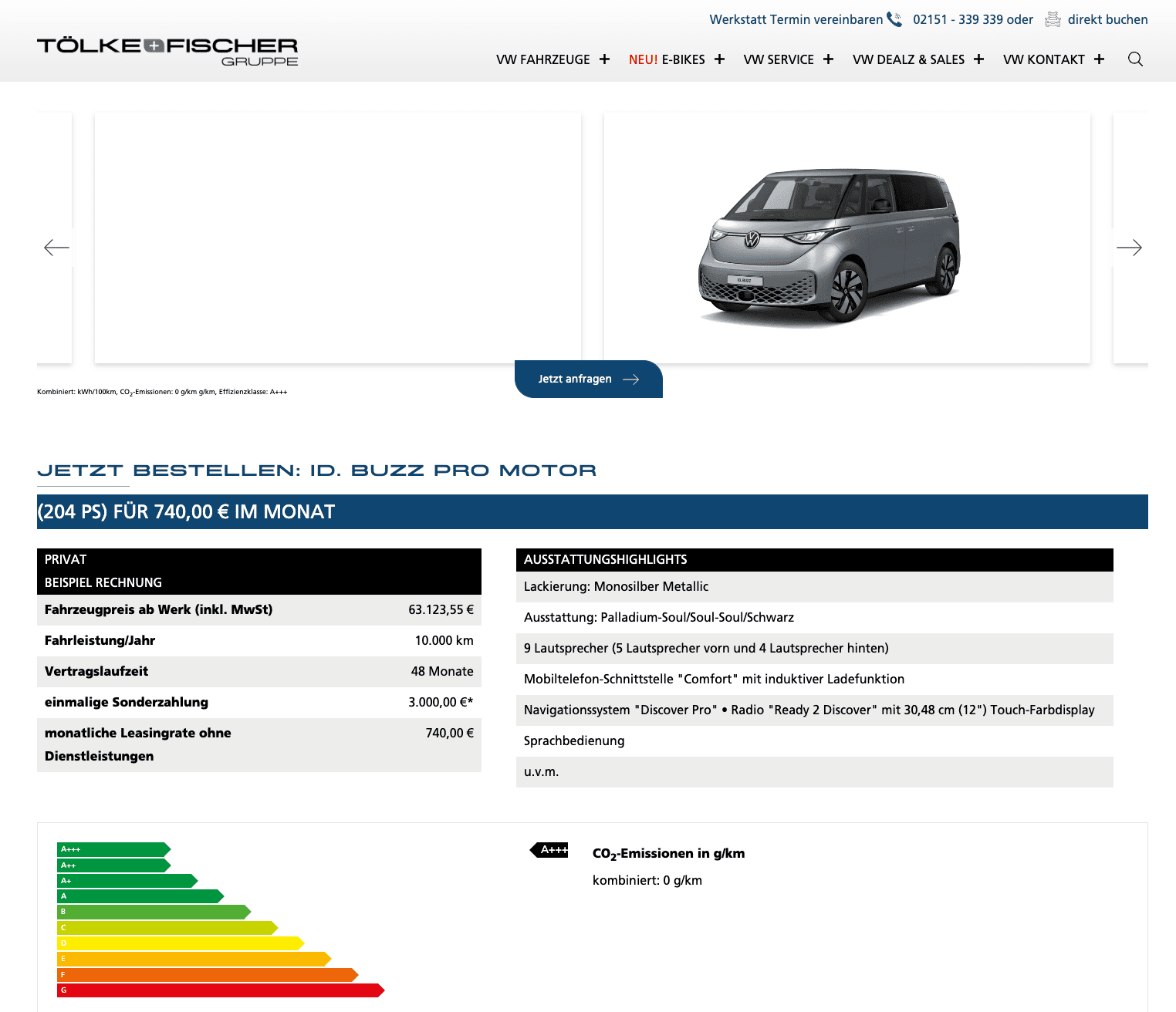Click the 740,00 € leasing rate value
The width and height of the screenshot is (1176, 1012).
[x=450, y=733]
